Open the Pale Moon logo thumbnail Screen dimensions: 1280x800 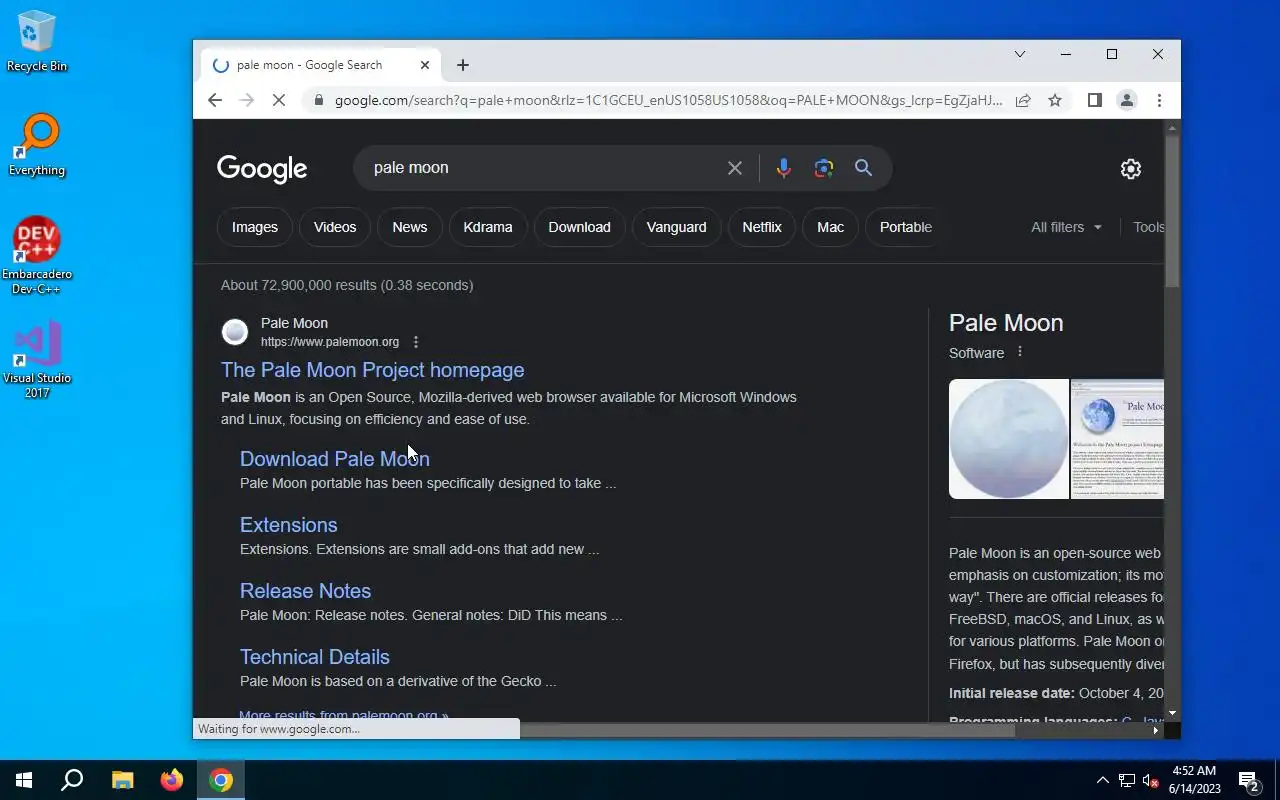pos(1008,439)
